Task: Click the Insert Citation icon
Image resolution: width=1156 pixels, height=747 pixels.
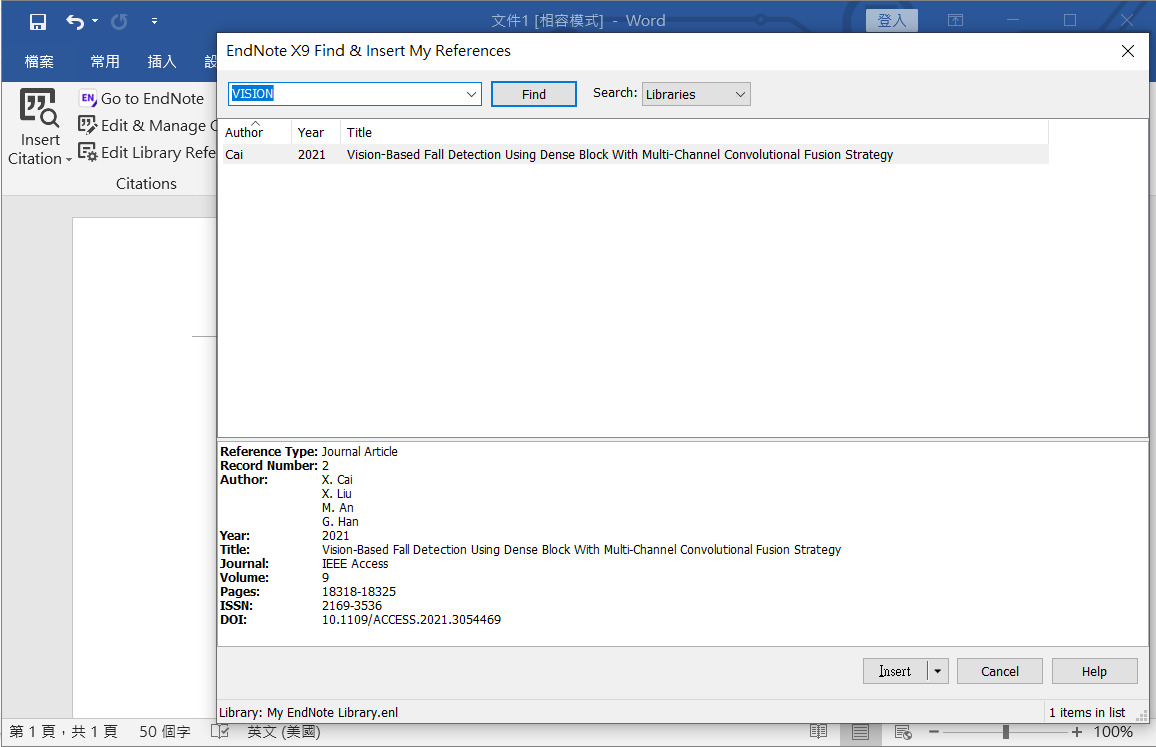Action: point(39,108)
